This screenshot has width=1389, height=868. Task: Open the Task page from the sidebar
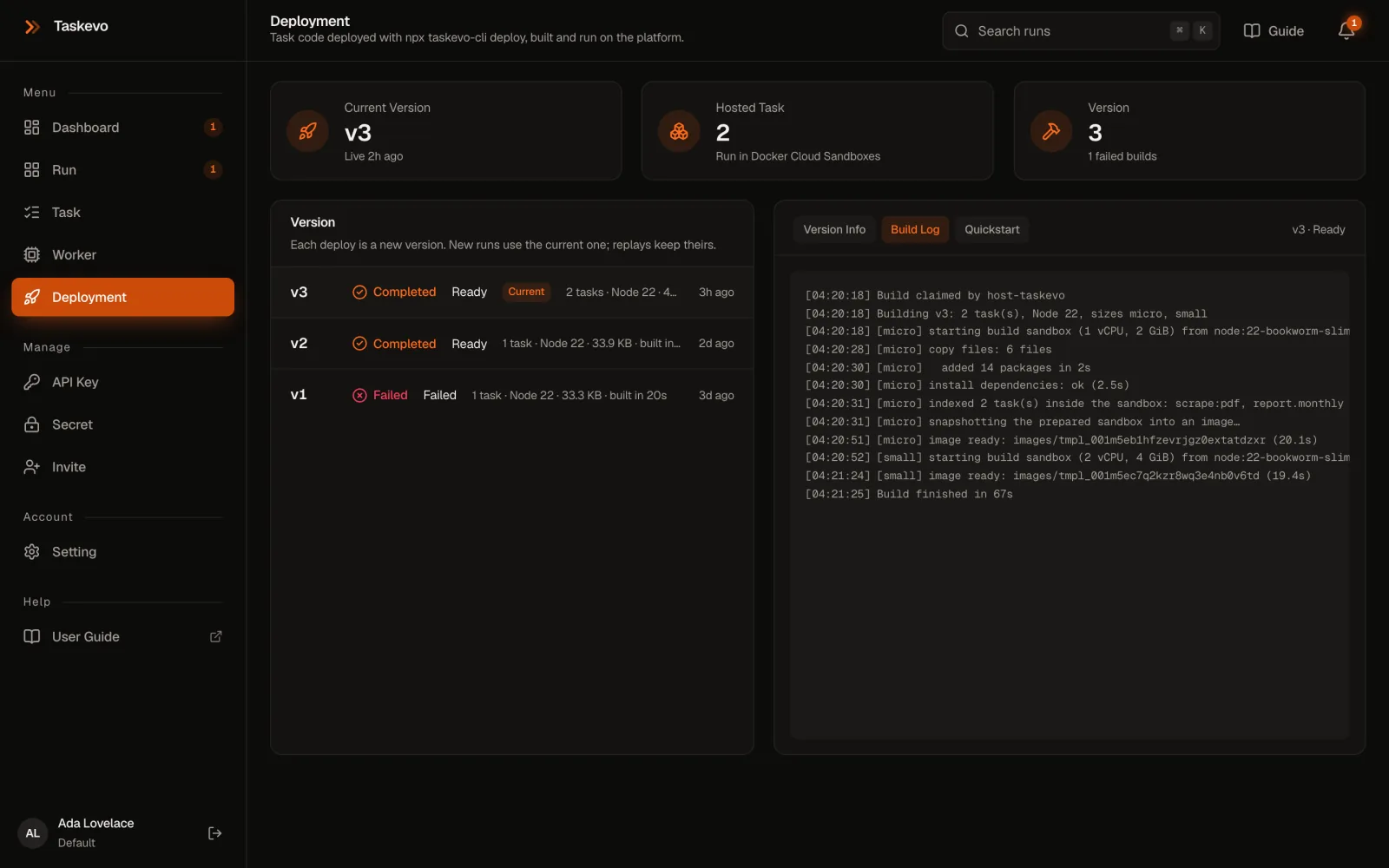[x=122, y=213]
